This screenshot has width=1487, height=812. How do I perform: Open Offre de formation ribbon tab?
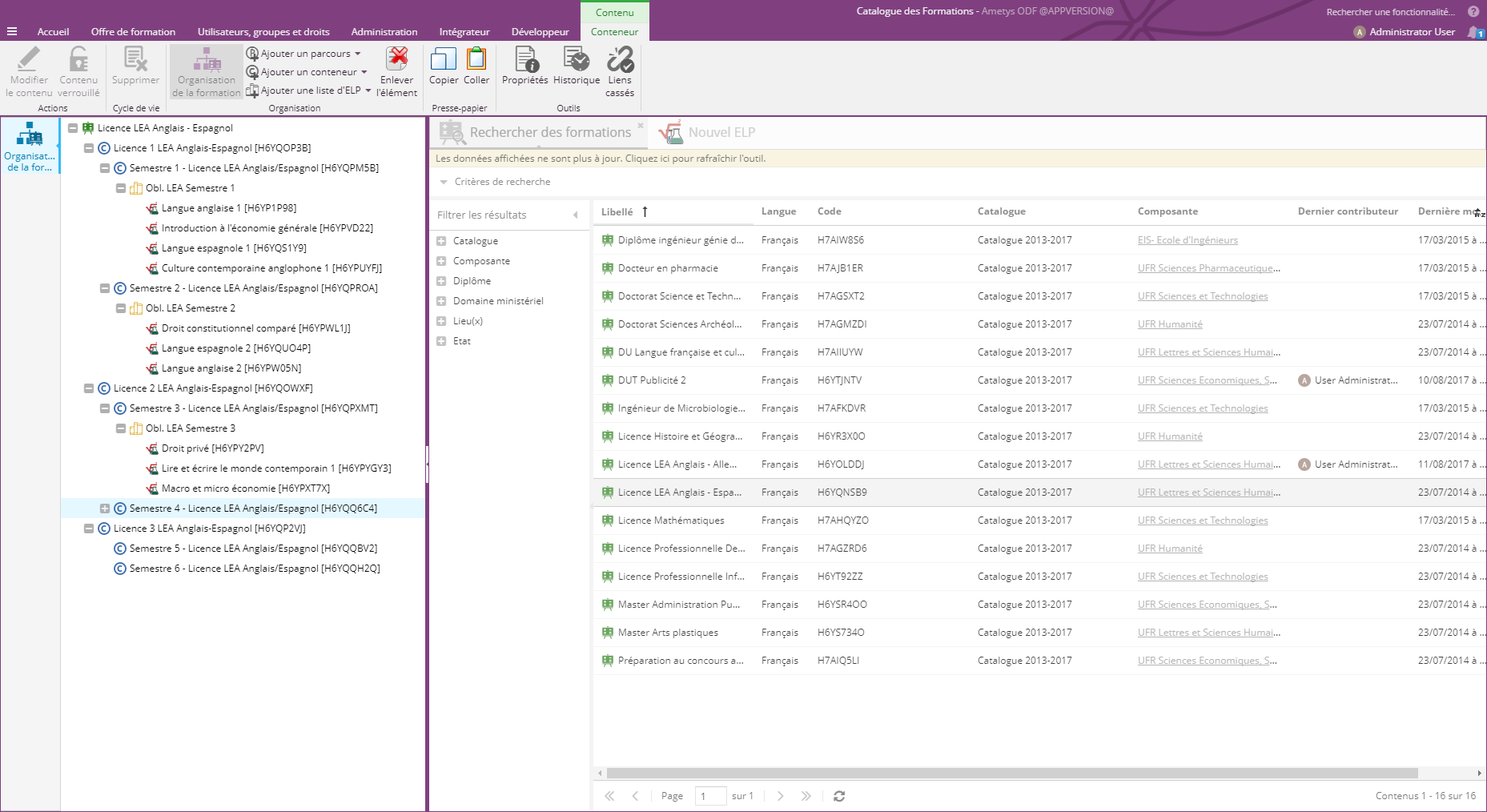[x=133, y=32]
